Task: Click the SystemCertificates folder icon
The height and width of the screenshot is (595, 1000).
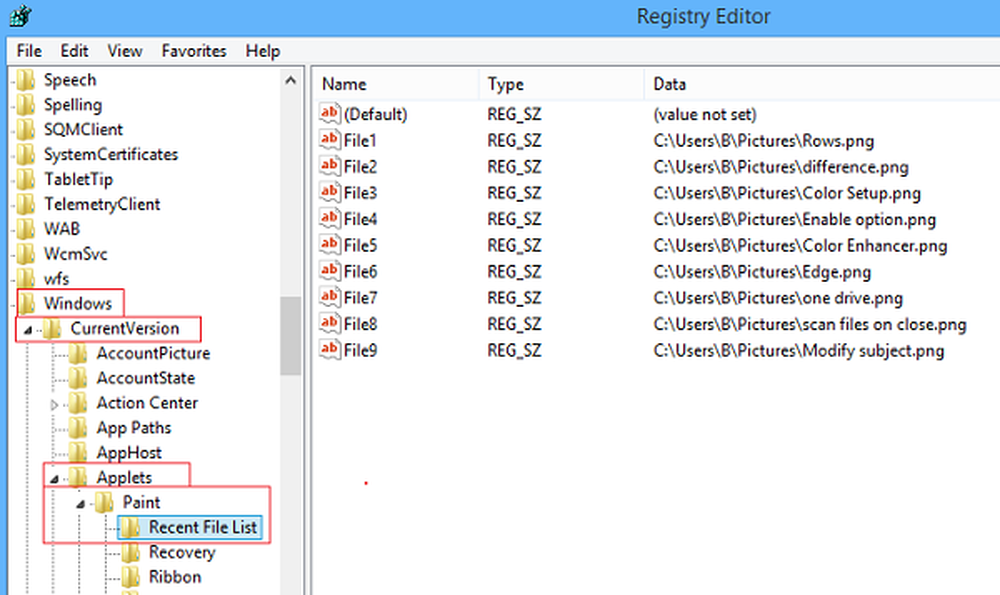Action: pos(26,155)
